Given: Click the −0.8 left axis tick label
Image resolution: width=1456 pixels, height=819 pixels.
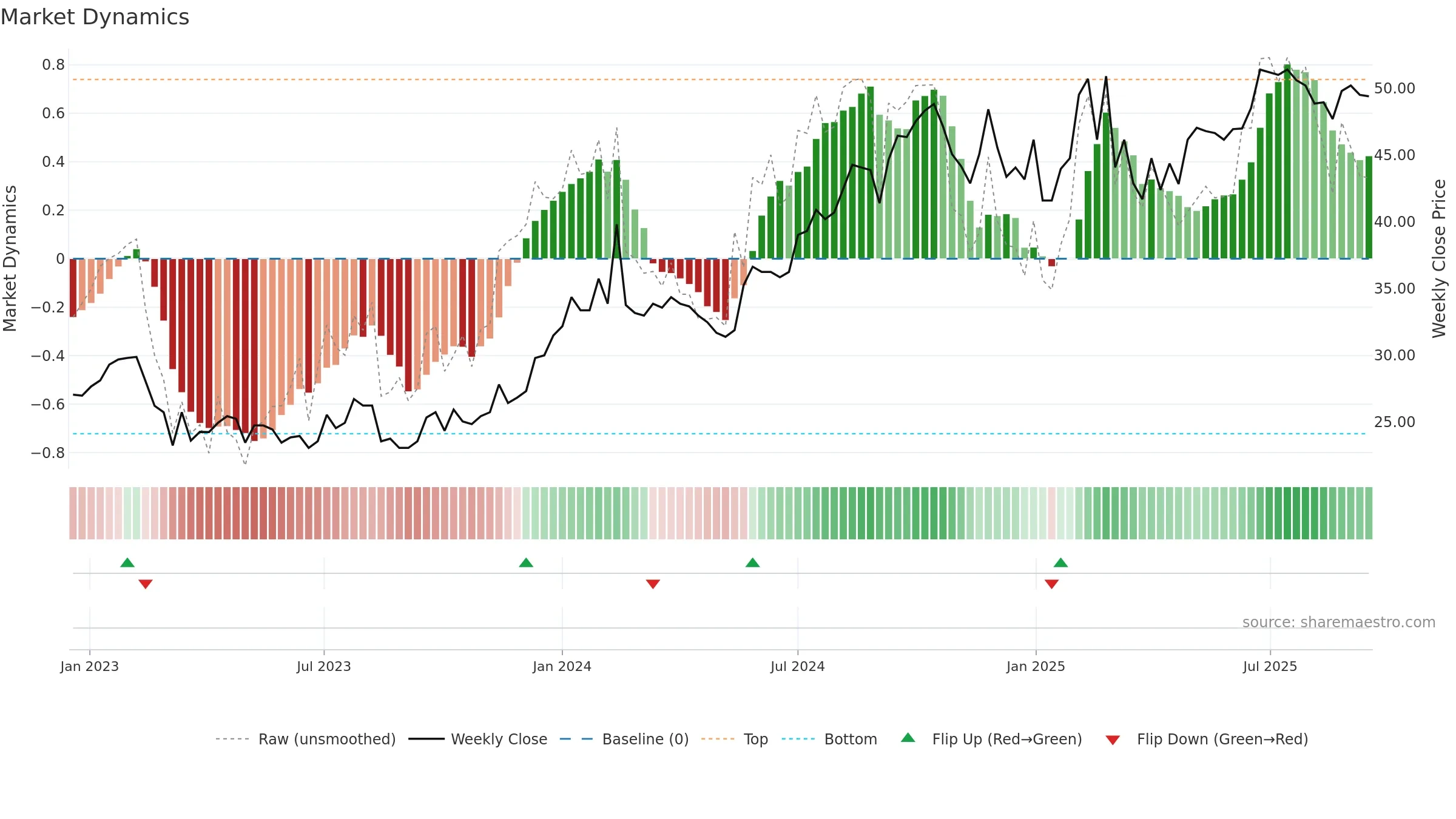Looking at the screenshot, I should pos(48,453).
